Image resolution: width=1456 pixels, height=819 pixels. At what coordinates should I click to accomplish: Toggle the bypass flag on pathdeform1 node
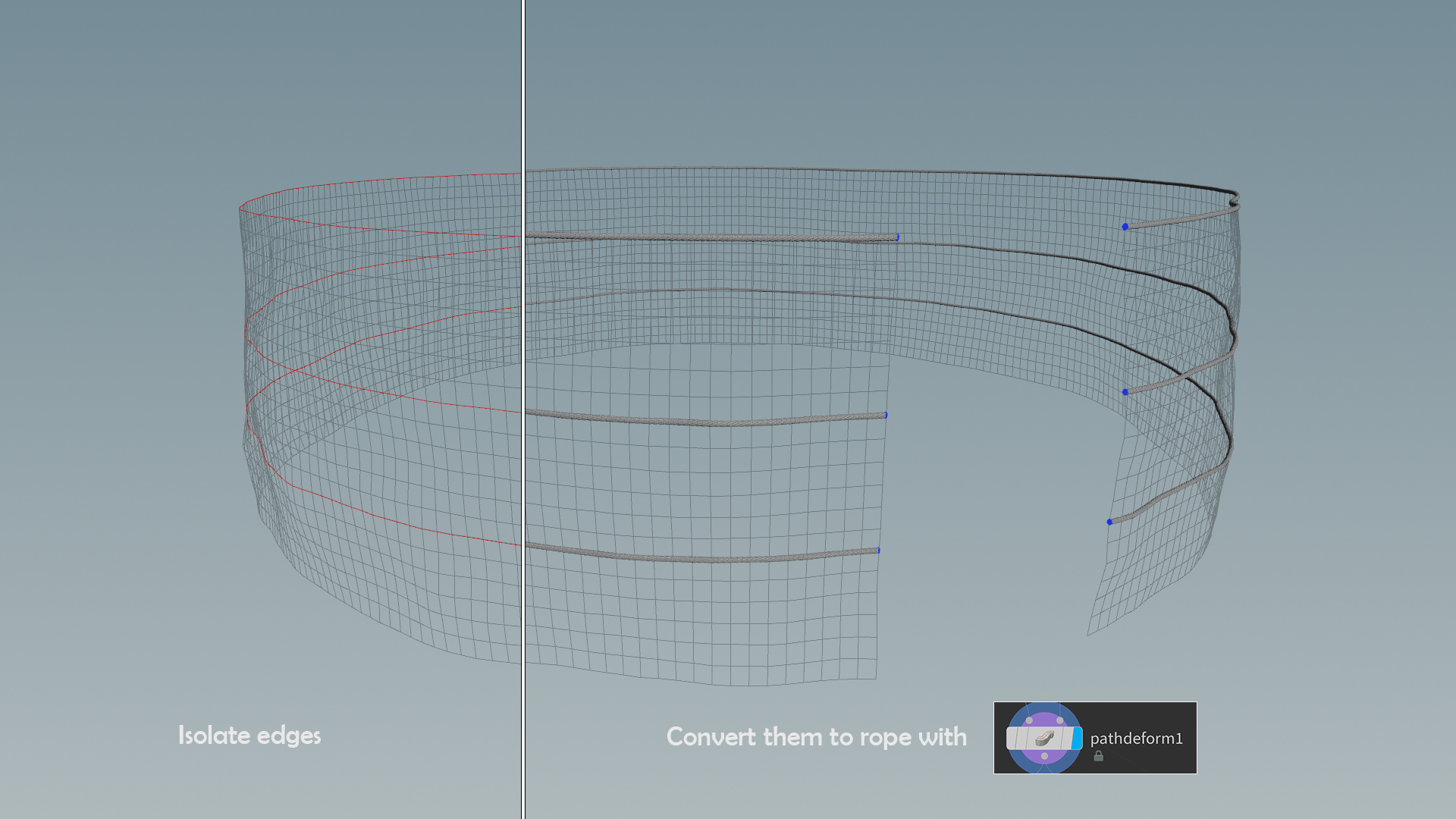(1012, 738)
